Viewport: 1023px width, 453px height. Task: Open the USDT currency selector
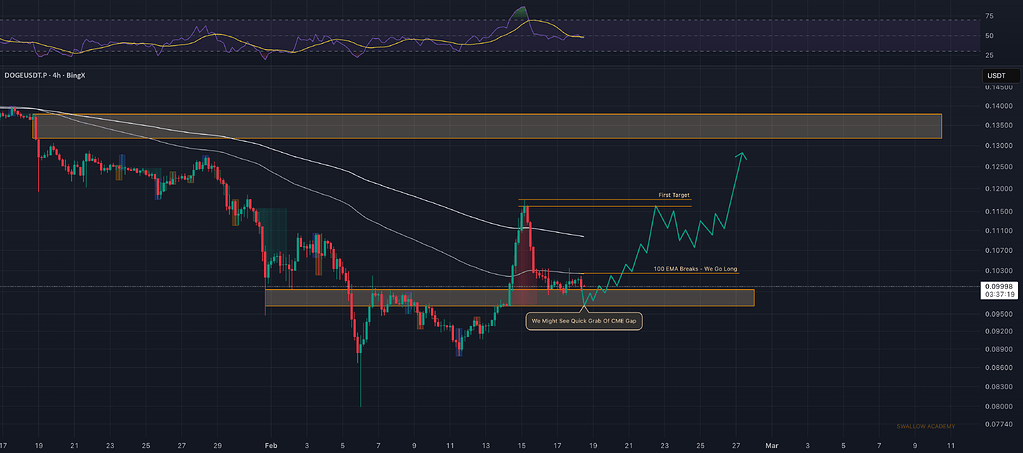tap(996, 75)
